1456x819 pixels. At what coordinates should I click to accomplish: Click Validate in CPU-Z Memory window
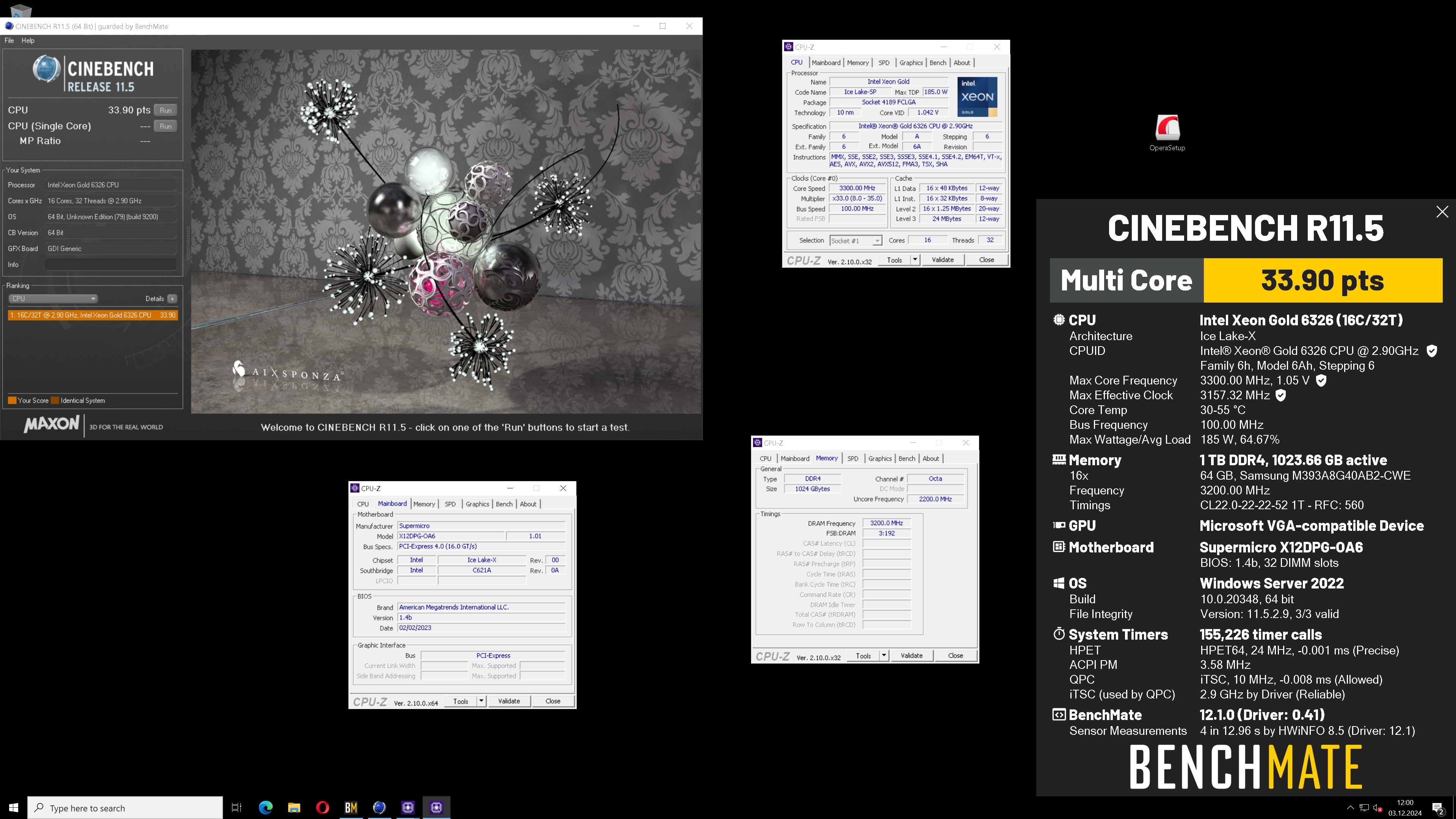pos(911,656)
